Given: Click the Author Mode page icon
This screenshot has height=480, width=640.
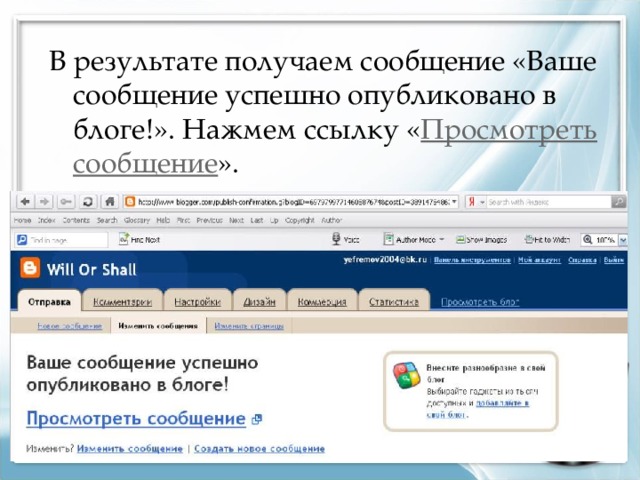Looking at the screenshot, I should 389,239.
